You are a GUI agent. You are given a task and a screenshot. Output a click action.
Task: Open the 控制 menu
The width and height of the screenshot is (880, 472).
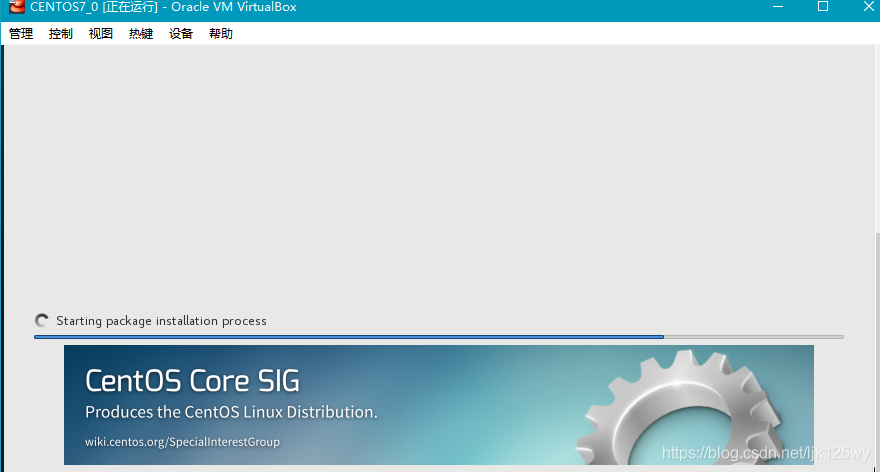pyautogui.click(x=61, y=34)
